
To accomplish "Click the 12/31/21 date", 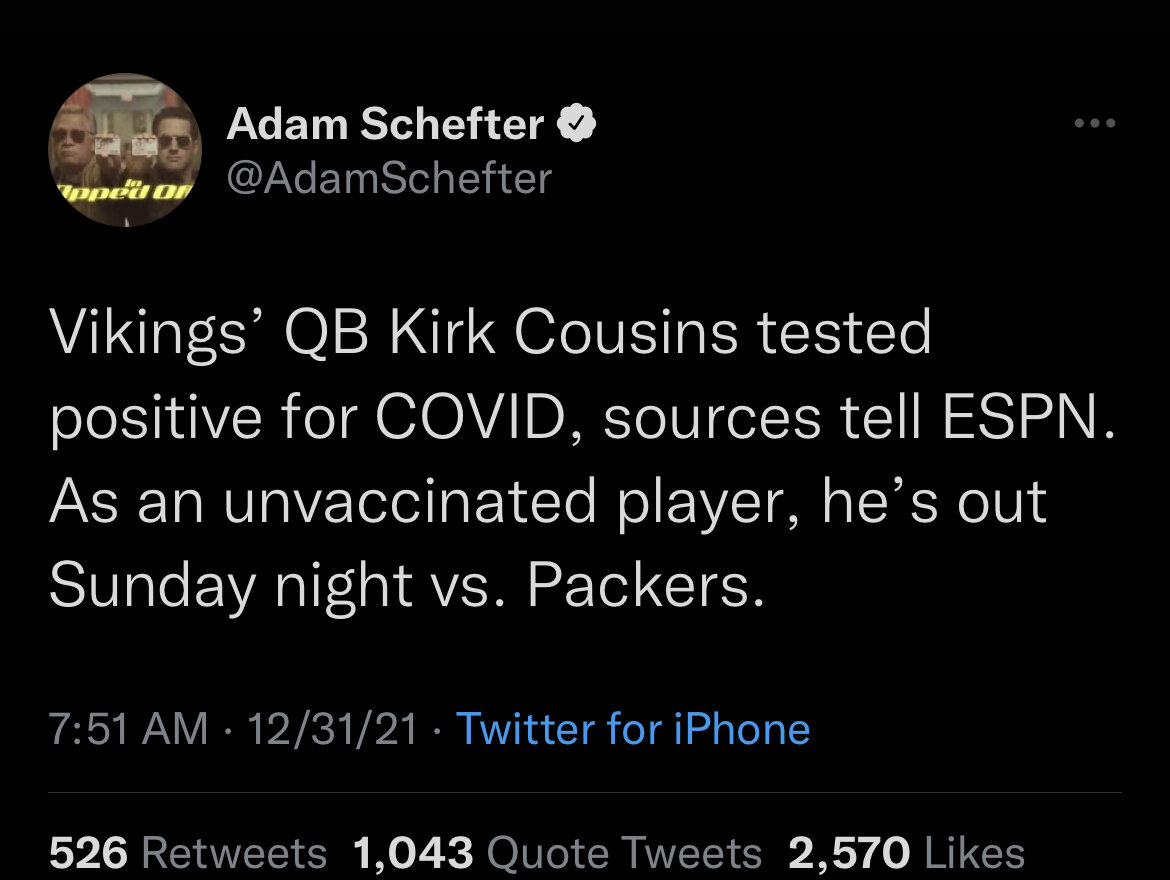I will (332, 728).
